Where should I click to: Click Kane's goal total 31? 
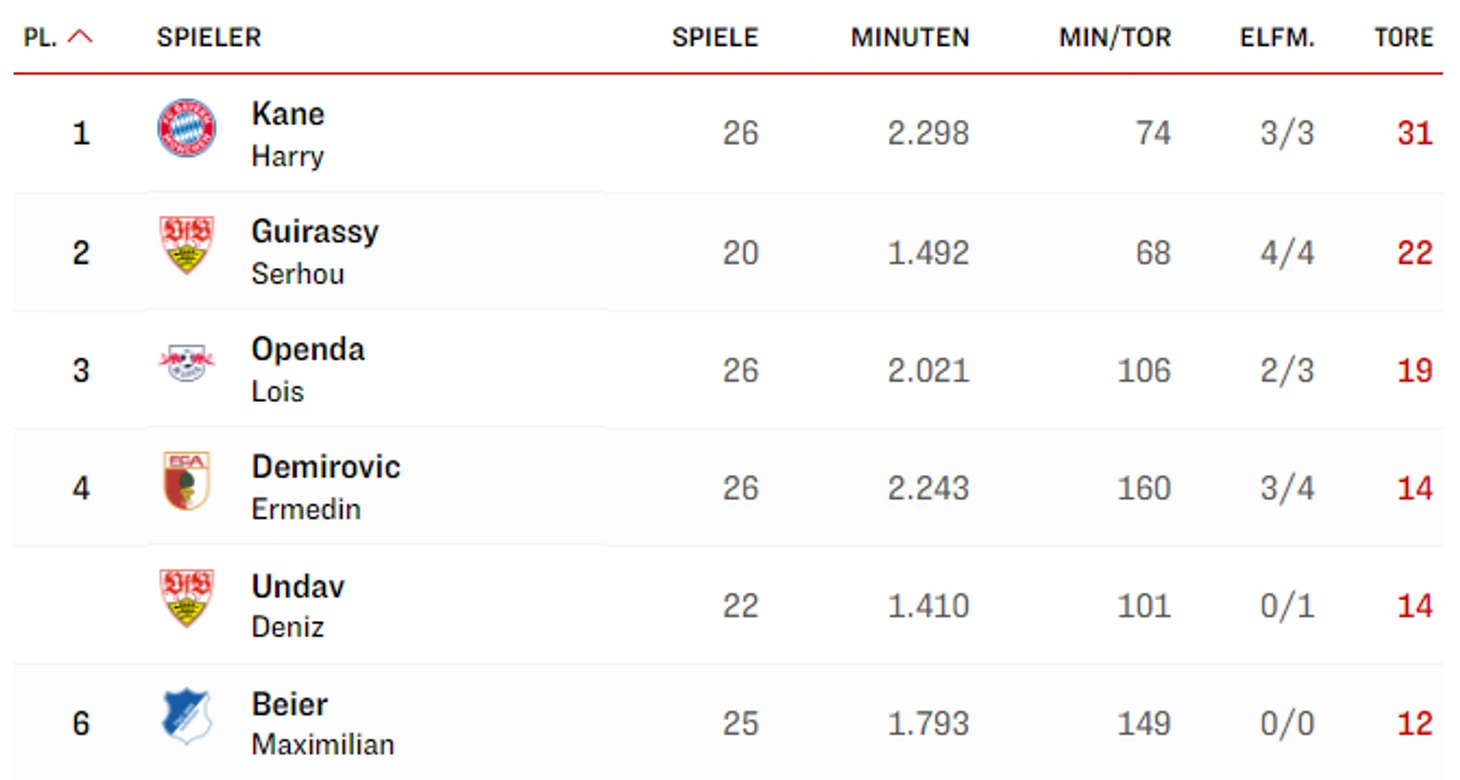click(x=1415, y=133)
